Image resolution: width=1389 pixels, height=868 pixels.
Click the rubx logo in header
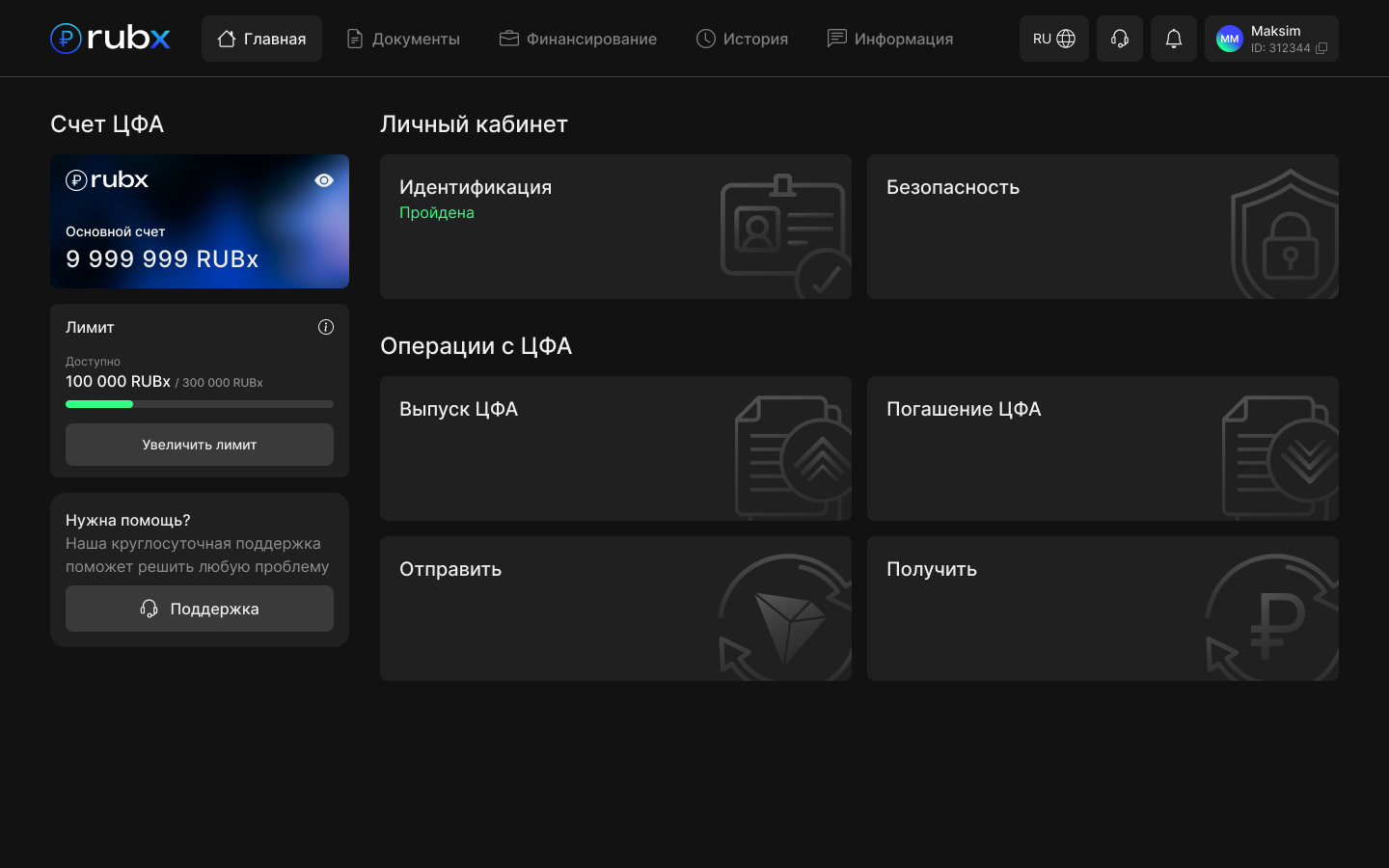point(110,39)
